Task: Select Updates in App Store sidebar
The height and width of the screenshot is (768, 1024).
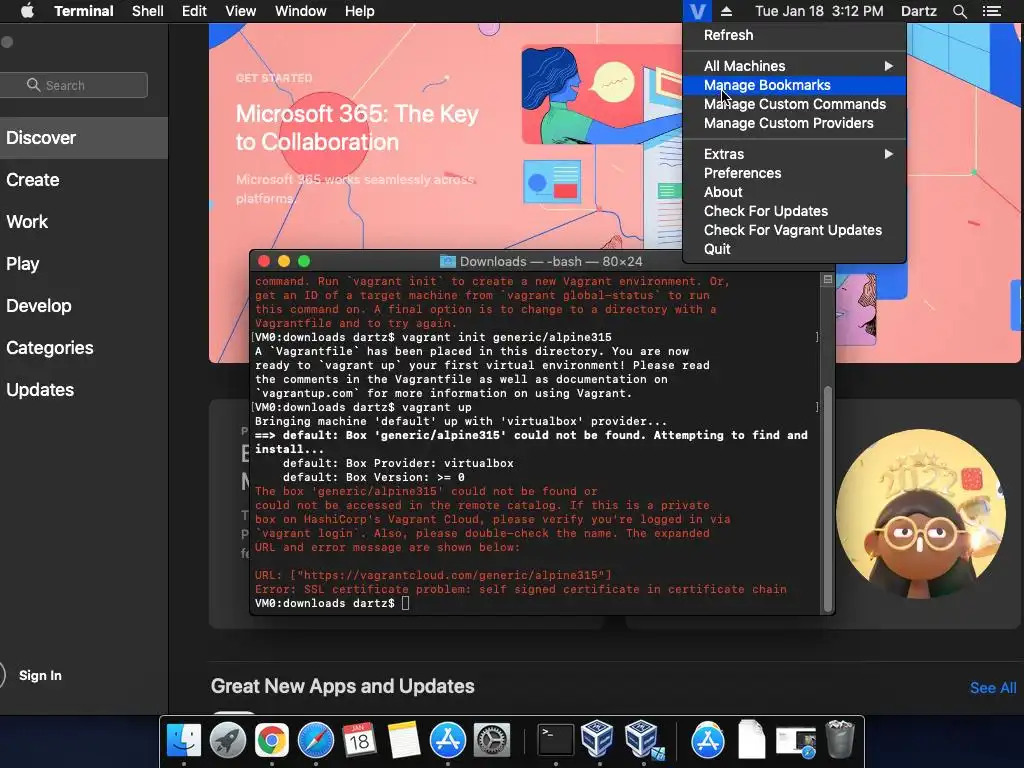Action: (84, 390)
